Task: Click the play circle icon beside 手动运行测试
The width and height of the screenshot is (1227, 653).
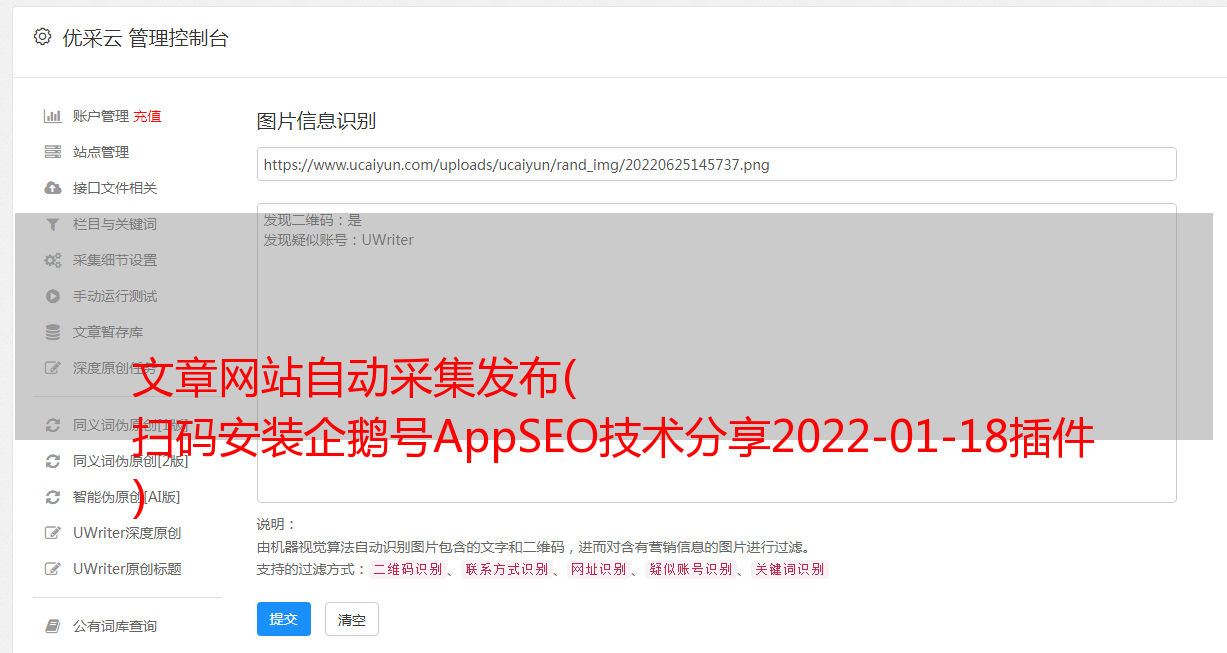Action: click(53, 296)
